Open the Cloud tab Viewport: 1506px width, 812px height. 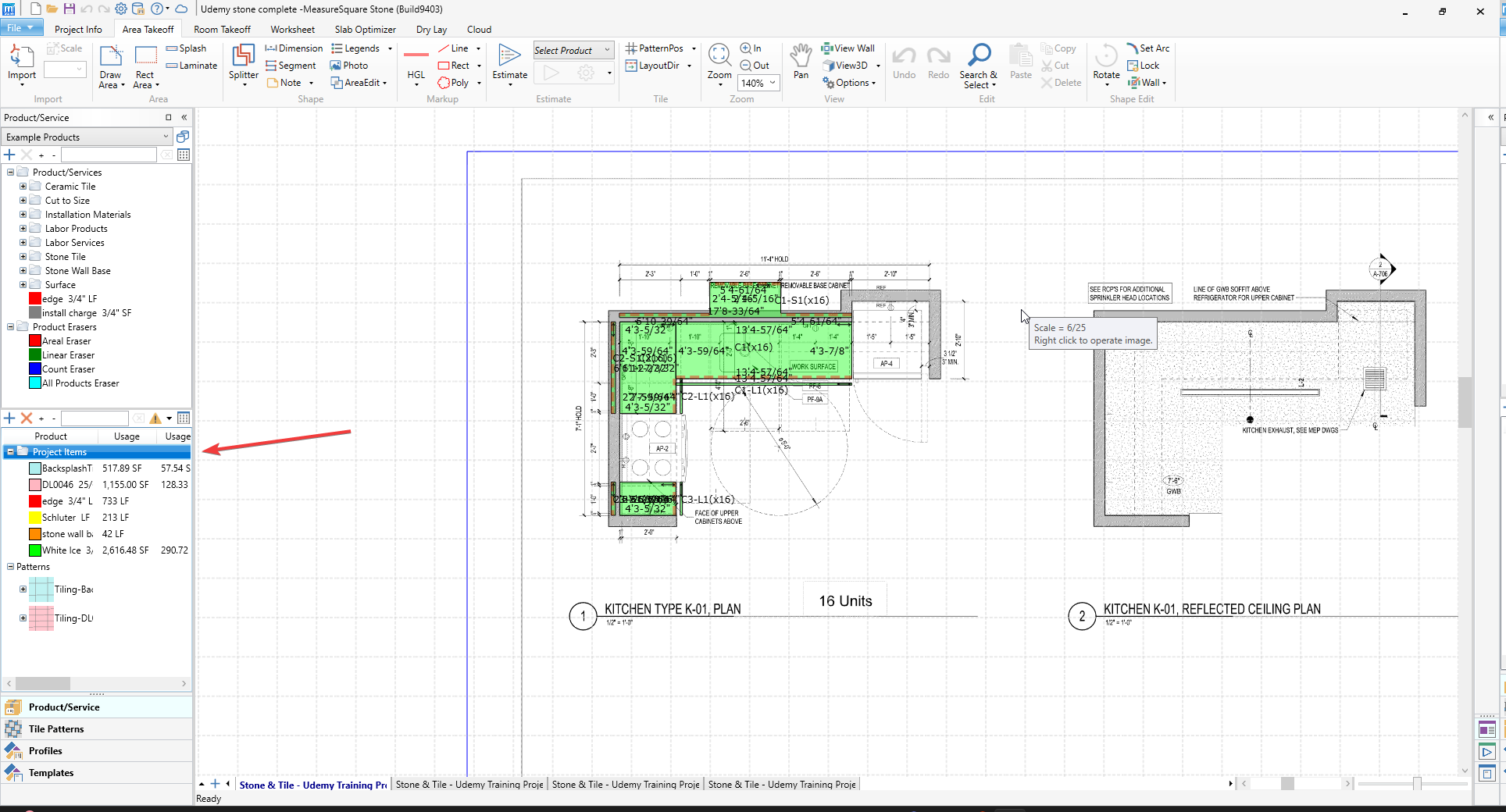[479, 30]
